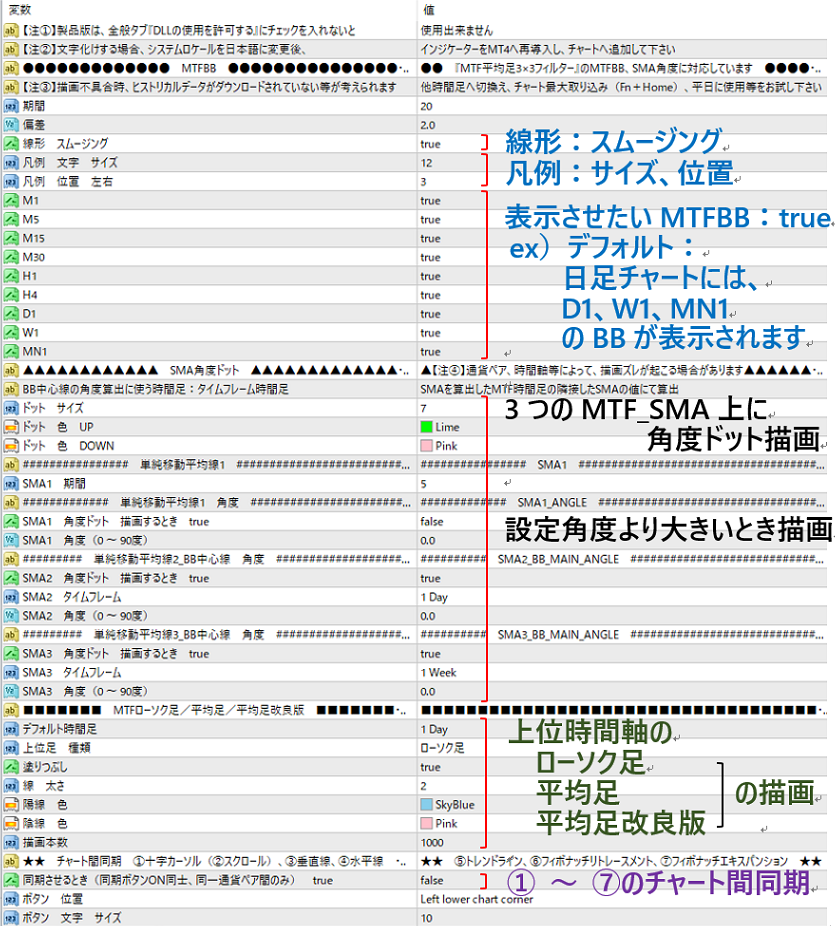
Task: Edit the 線 太さ value 2
Action: 423,787
